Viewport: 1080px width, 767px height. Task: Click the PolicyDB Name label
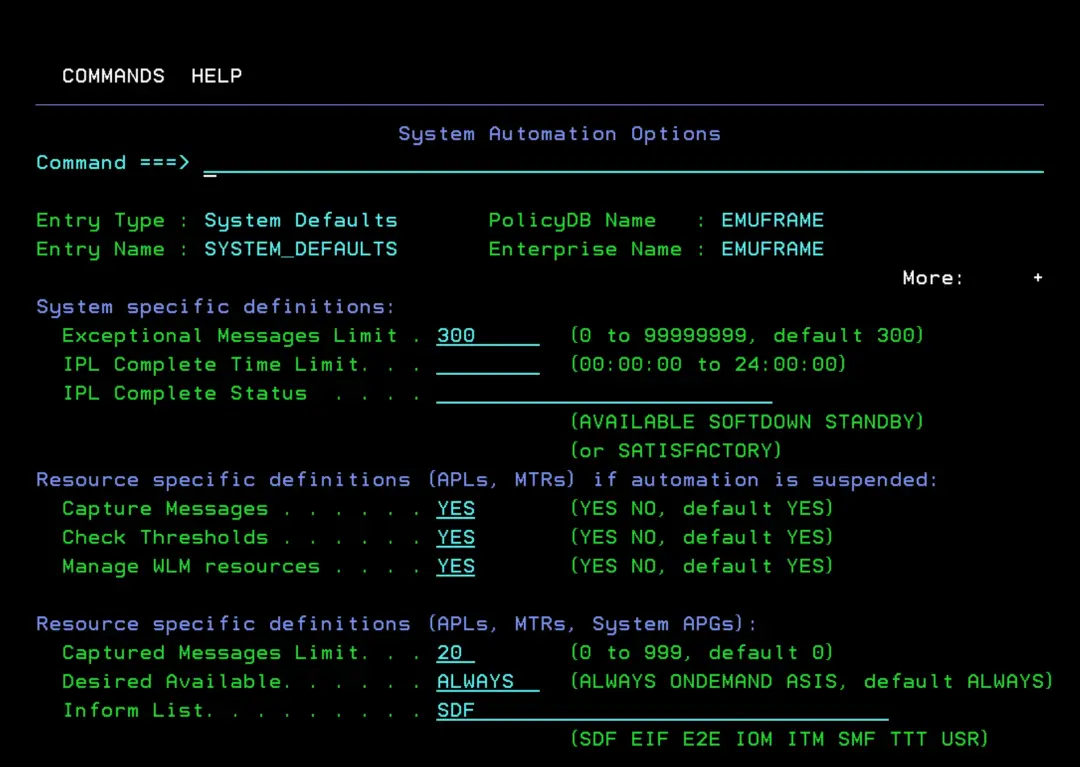(572, 220)
